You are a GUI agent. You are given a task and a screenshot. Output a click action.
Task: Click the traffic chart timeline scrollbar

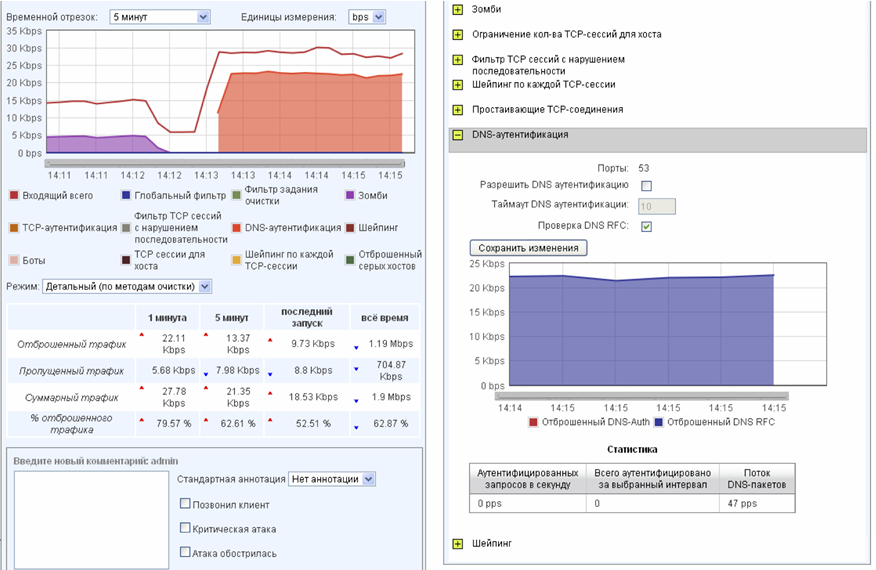pyautogui.click(x=225, y=164)
